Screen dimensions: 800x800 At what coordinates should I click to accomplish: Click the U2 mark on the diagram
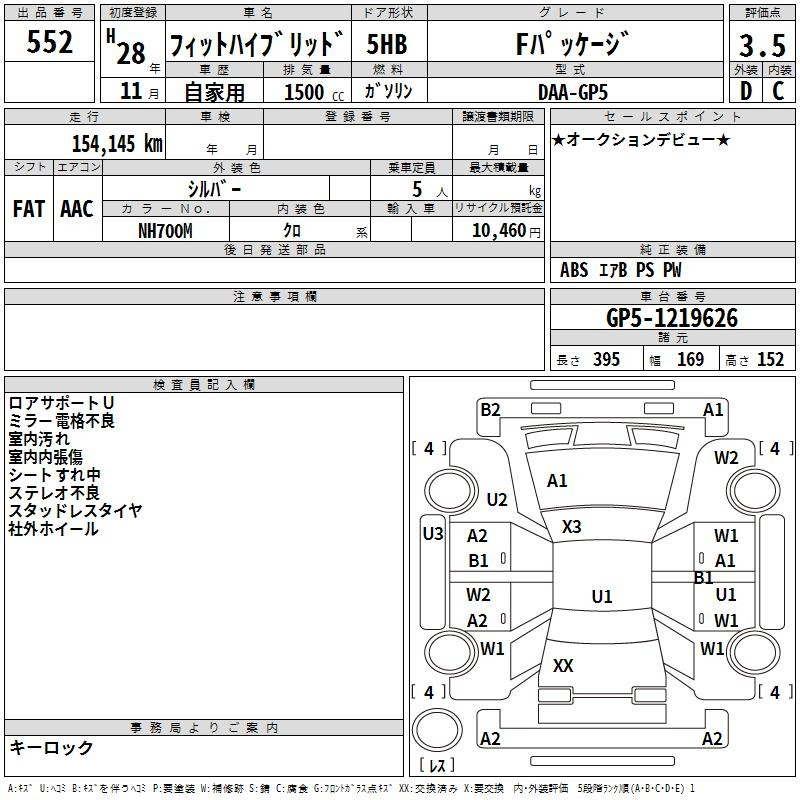coord(497,499)
